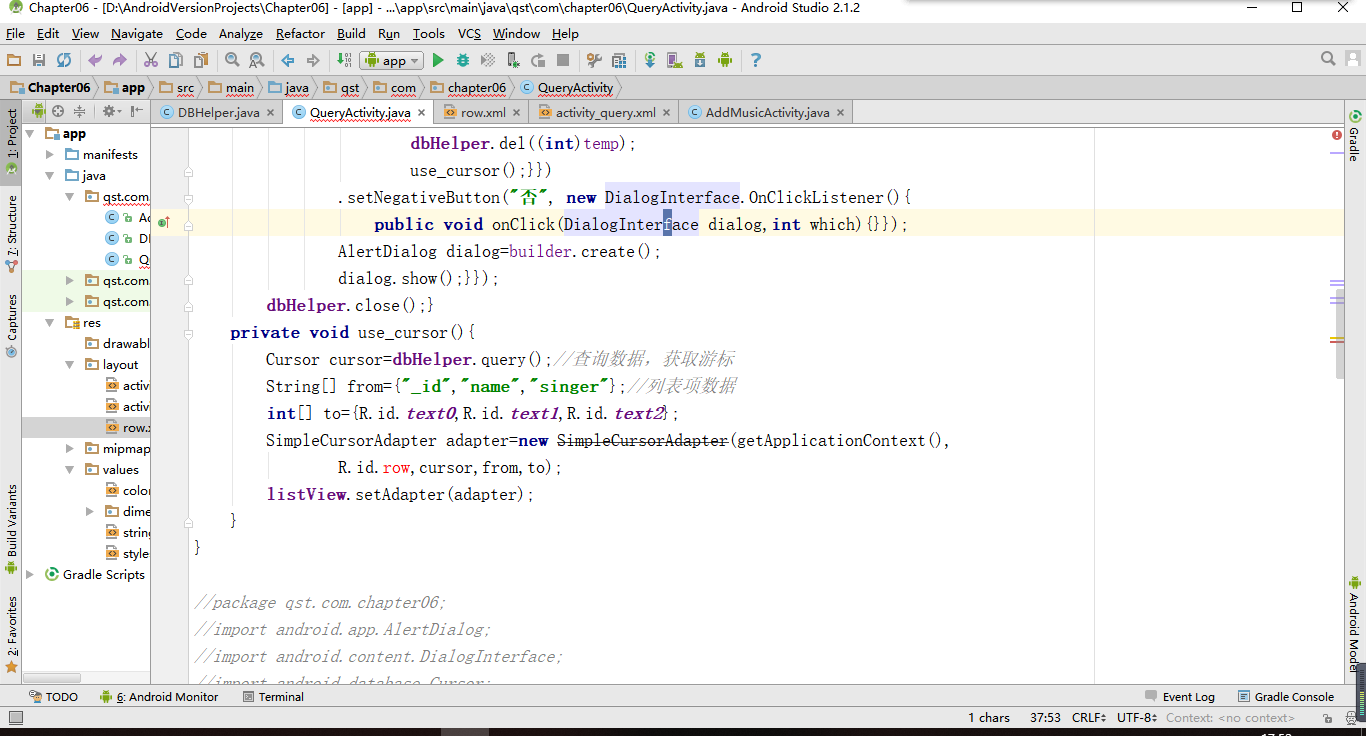Open the SDK Manager toolbar icon
The height and width of the screenshot is (736, 1366).
699,59
